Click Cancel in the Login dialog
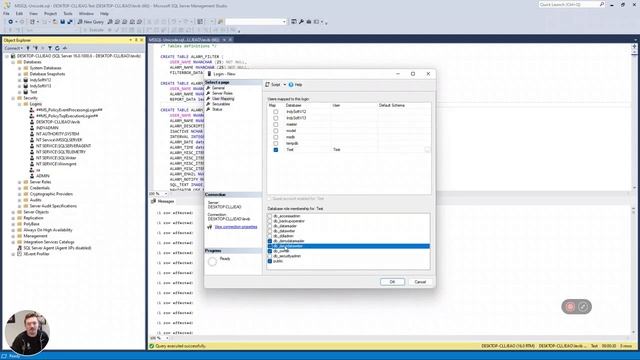 point(420,282)
